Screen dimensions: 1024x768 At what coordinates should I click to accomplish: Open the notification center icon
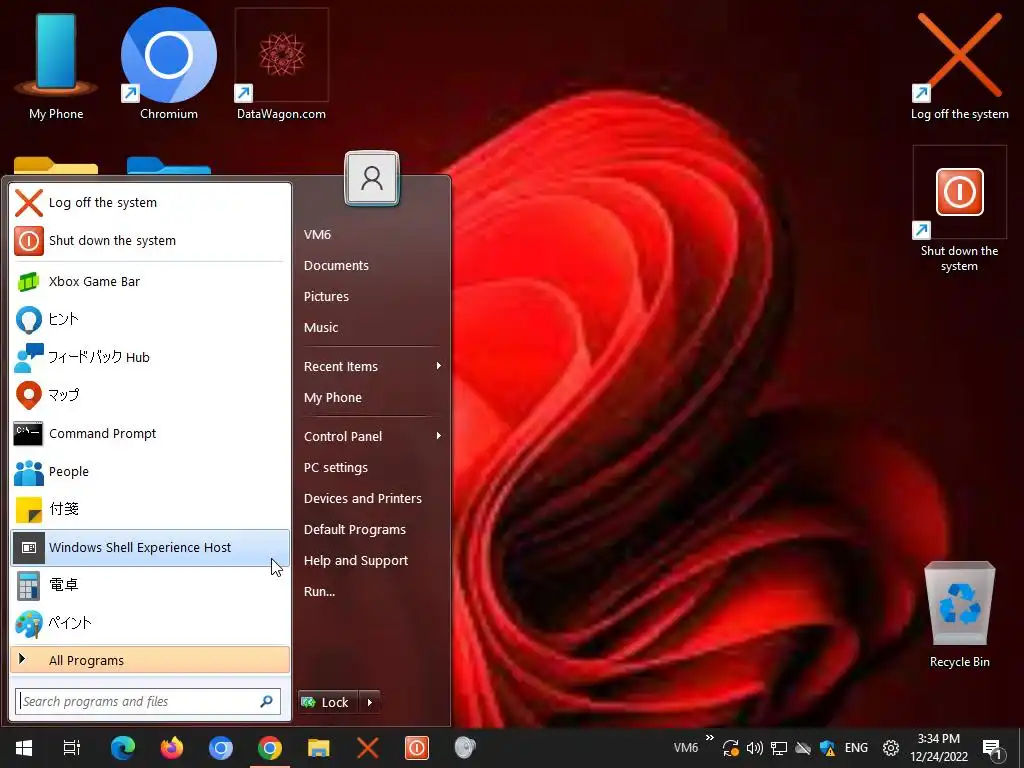pos(991,749)
